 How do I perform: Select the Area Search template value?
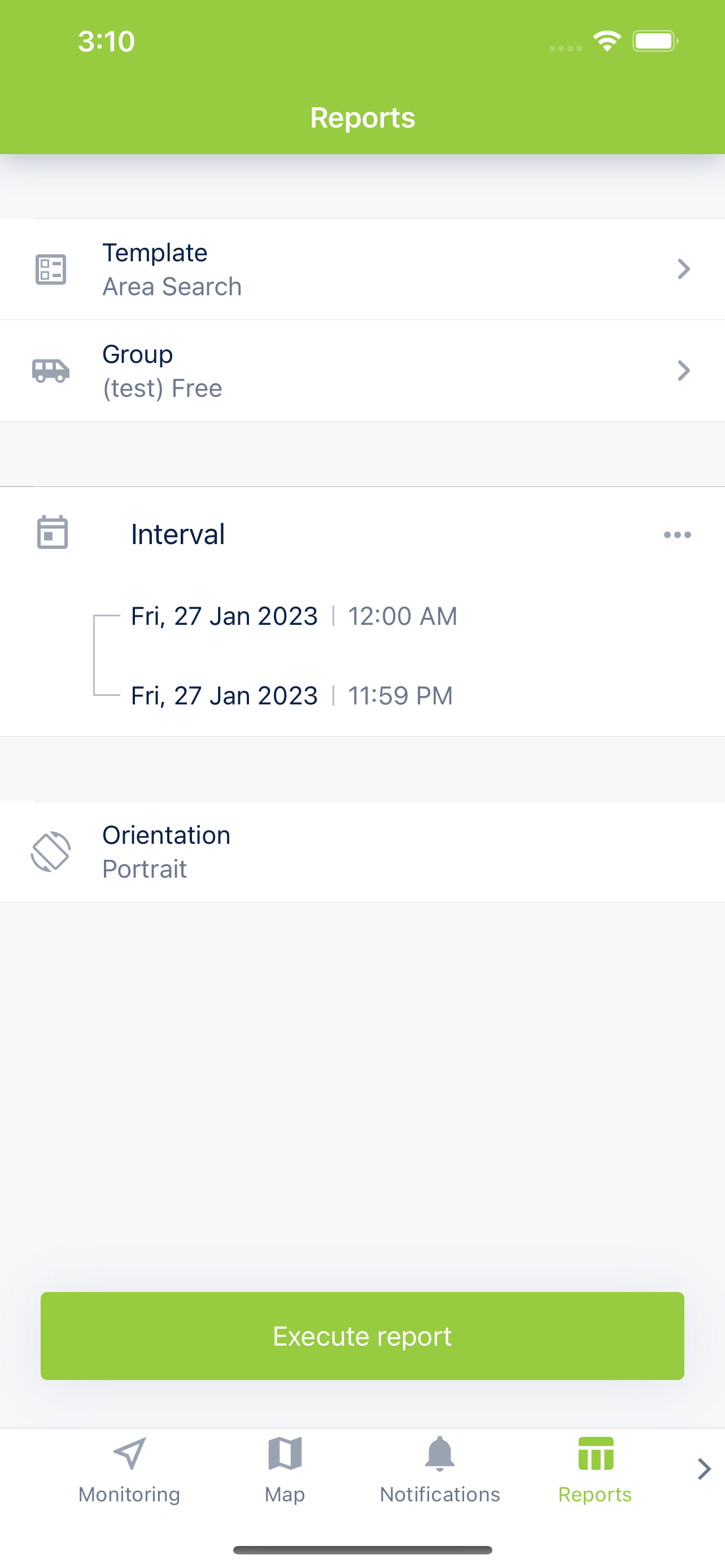pos(172,287)
